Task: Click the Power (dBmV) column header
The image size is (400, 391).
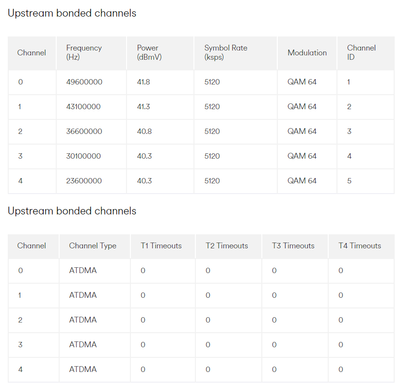Action: 149,52
